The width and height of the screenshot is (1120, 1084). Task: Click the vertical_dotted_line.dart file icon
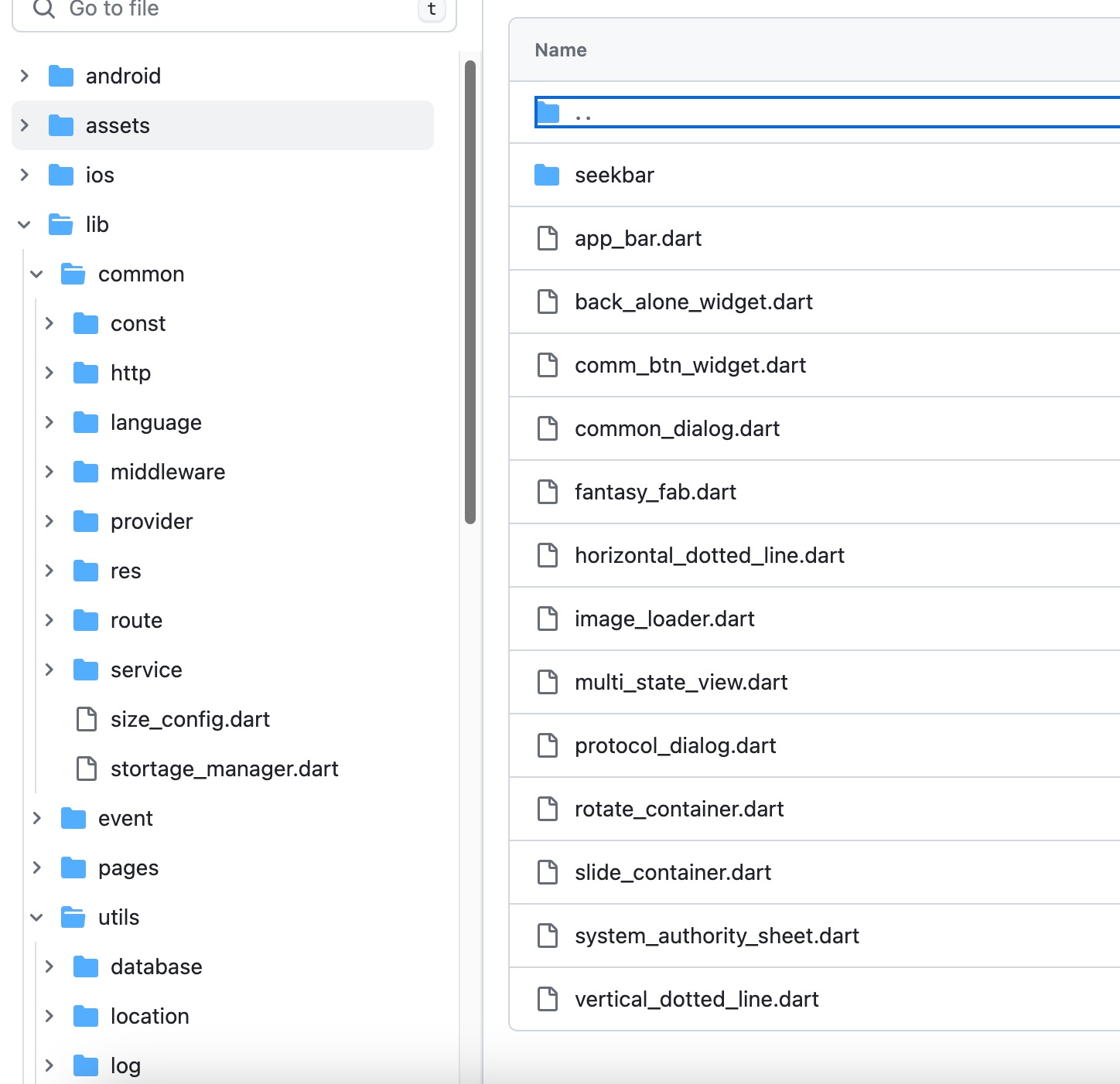548,999
